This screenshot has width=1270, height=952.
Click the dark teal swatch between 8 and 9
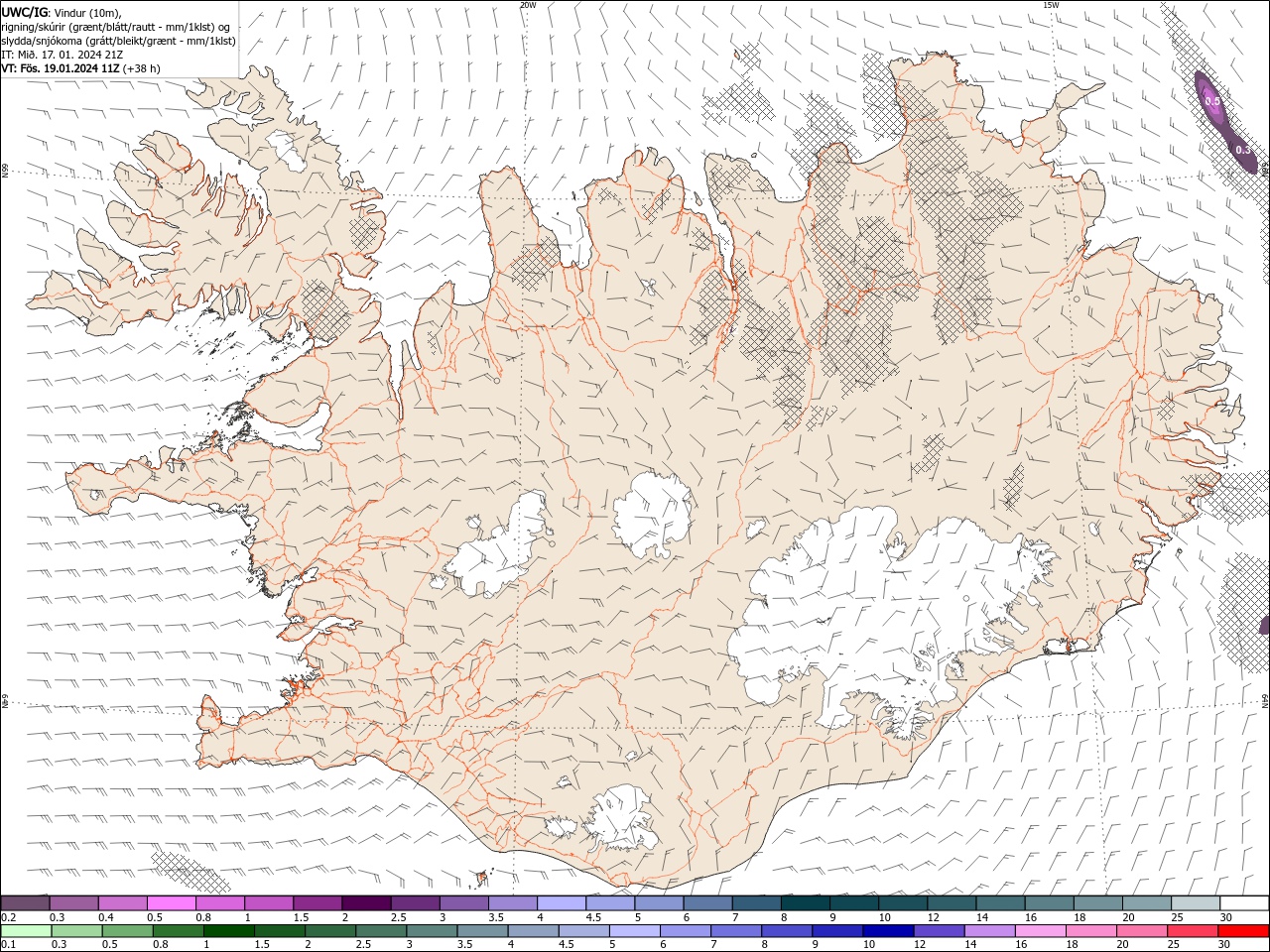(x=806, y=902)
